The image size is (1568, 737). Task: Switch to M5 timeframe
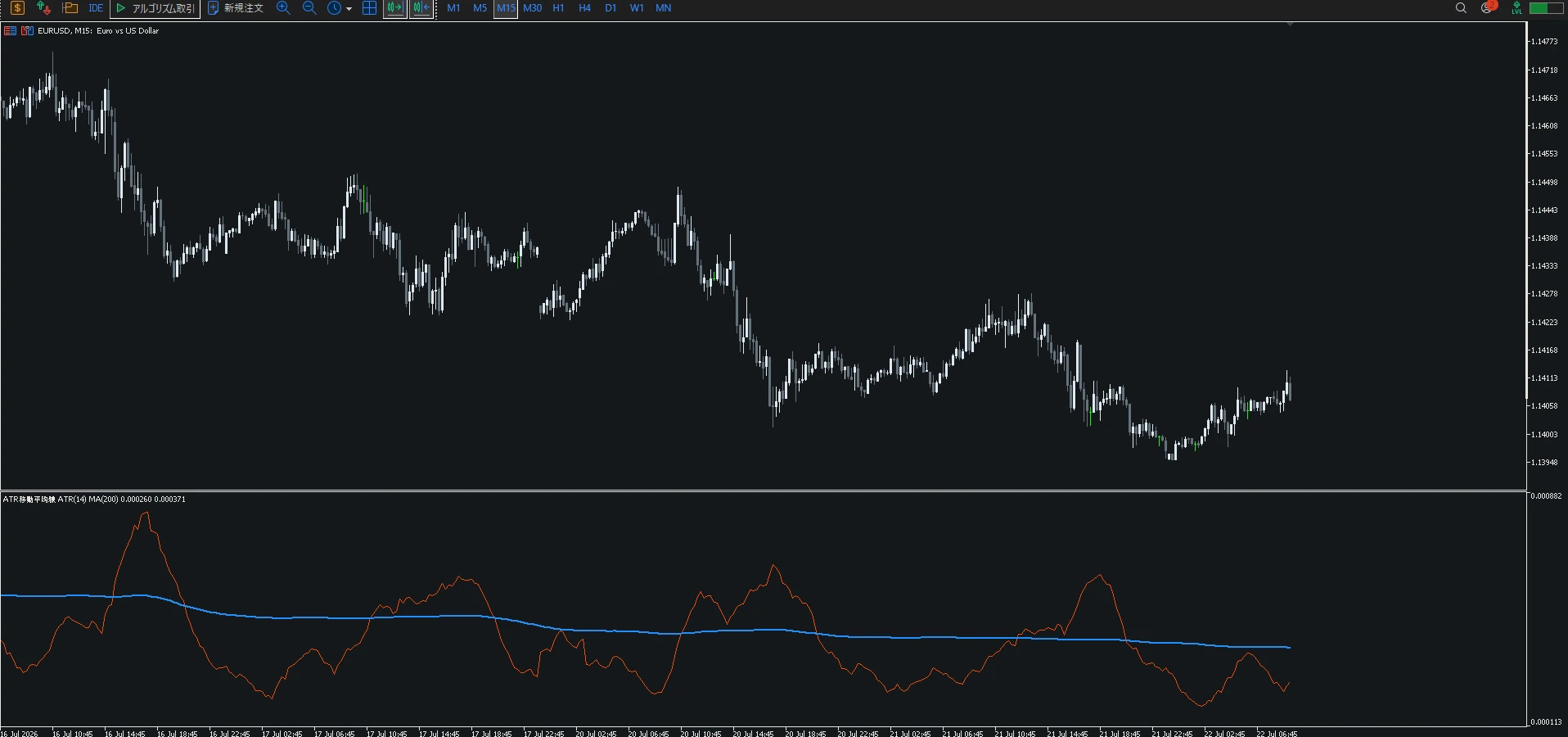coord(480,8)
